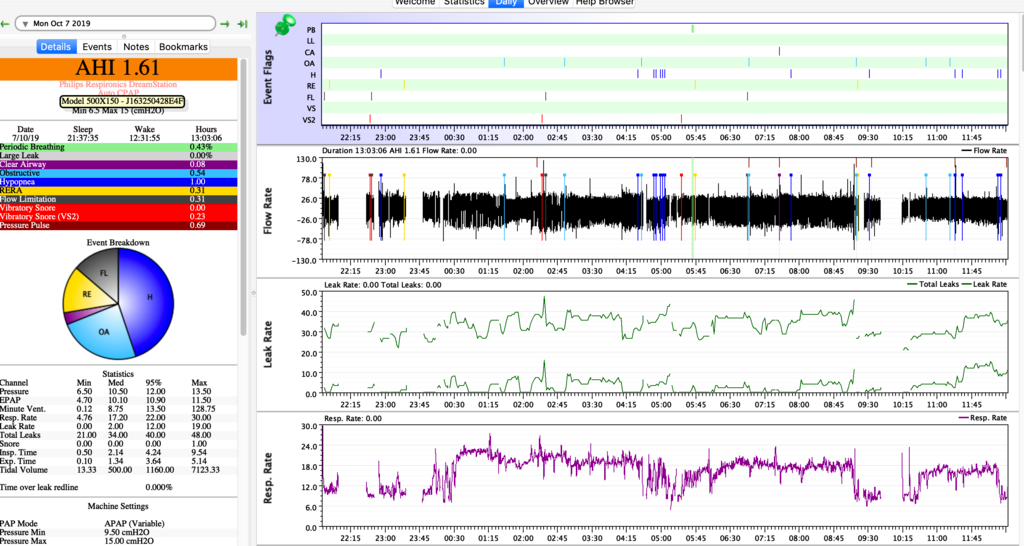Click the Philips Respironics DreamStation text
Screen dimensions: 1024x546
pos(118,84)
